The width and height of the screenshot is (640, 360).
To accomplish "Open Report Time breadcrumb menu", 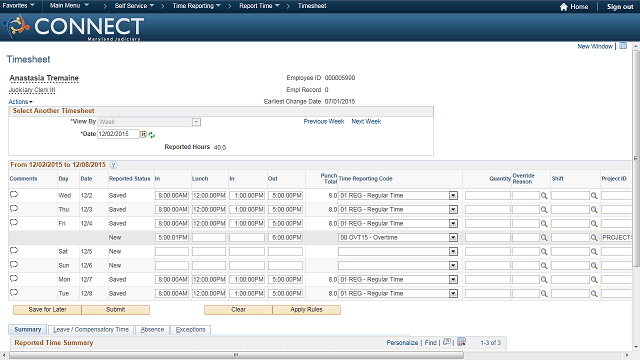I will tap(259, 6).
